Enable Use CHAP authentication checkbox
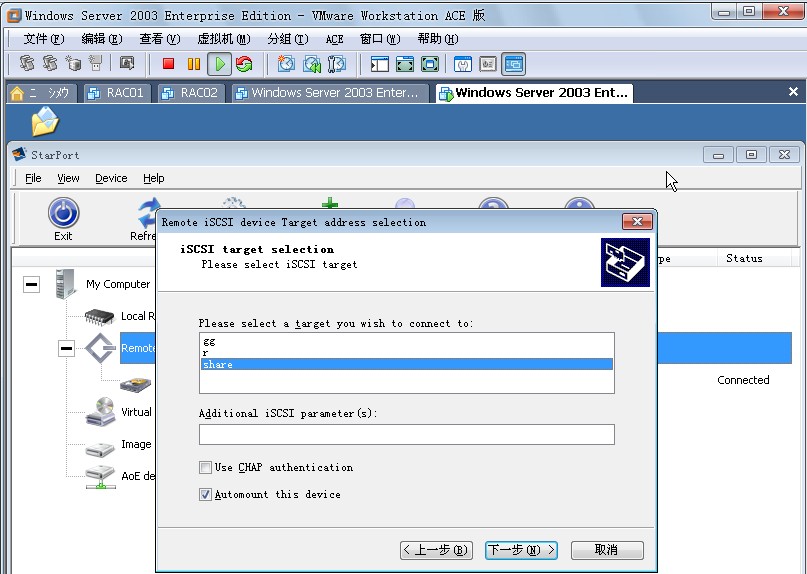Viewport: 807px width, 574px height. pyautogui.click(x=205, y=467)
